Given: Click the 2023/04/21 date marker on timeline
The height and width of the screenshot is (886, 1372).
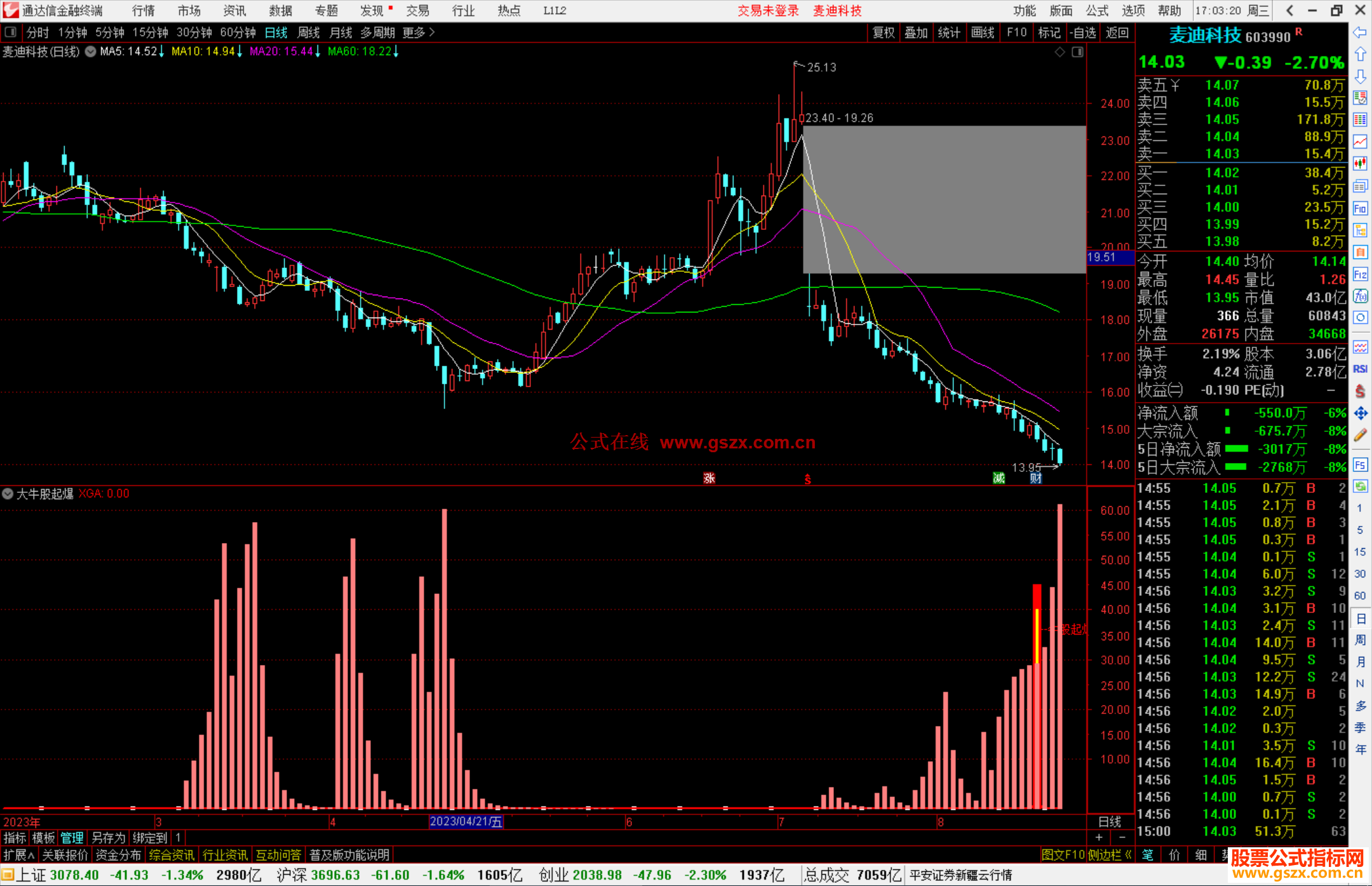Looking at the screenshot, I should point(466,821).
